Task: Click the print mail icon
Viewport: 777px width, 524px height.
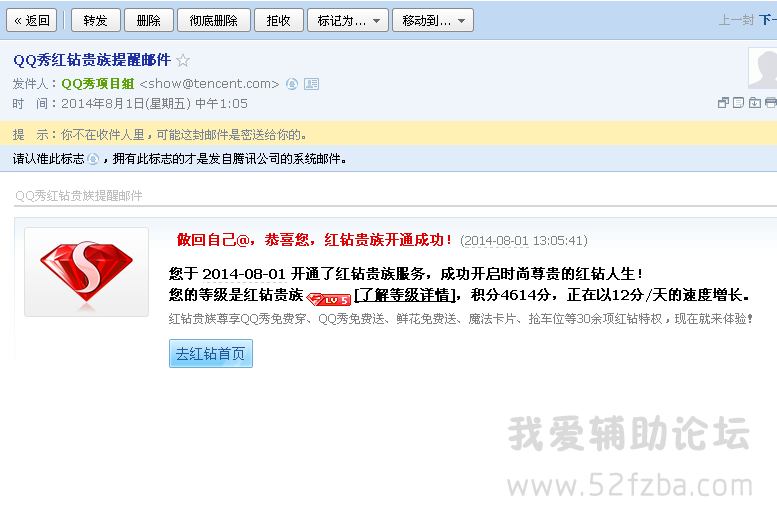Action: (x=771, y=103)
